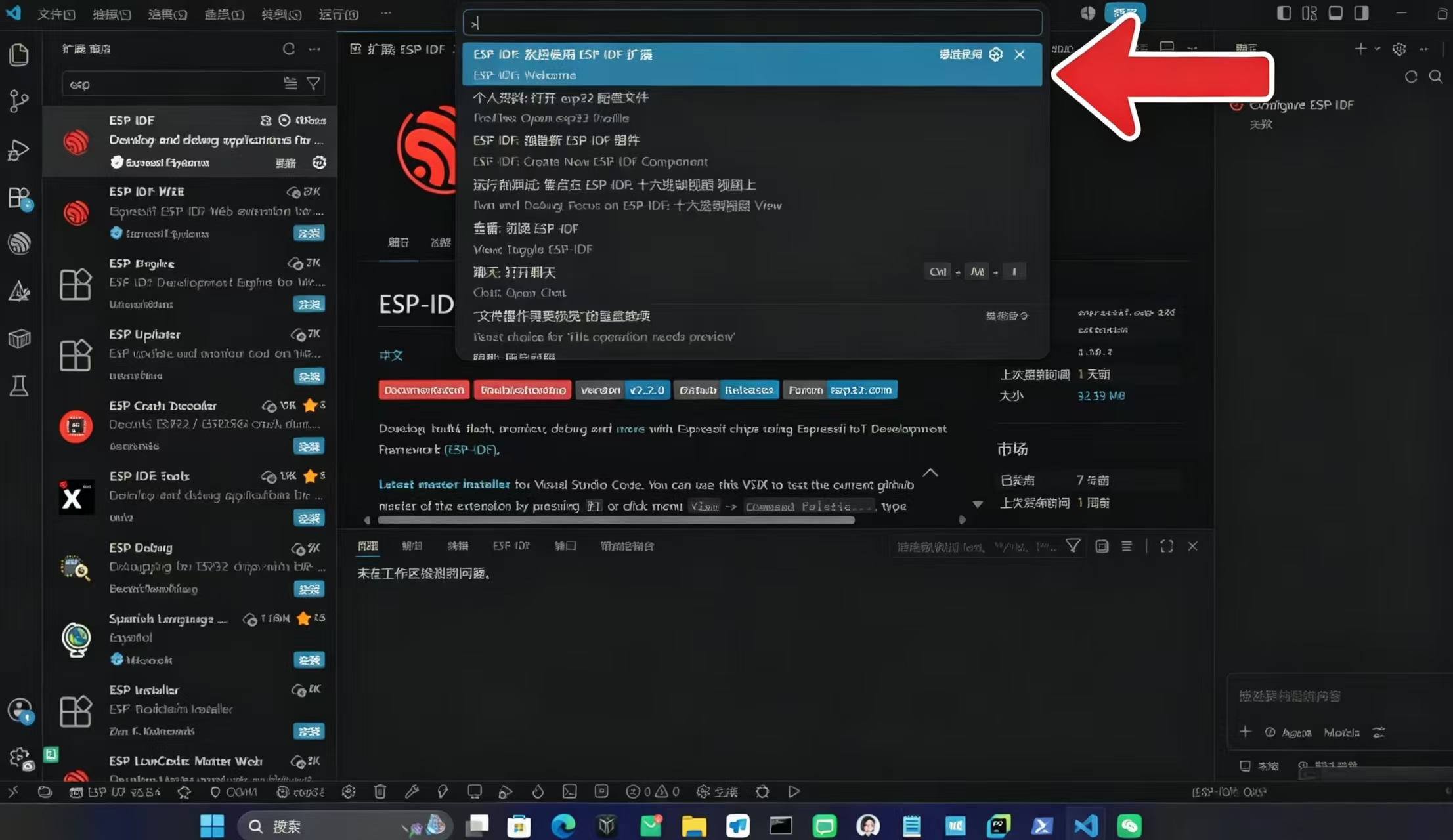Open the chat panel settings gear
Viewport: 1453px width, 840px height.
click(1399, 49)
